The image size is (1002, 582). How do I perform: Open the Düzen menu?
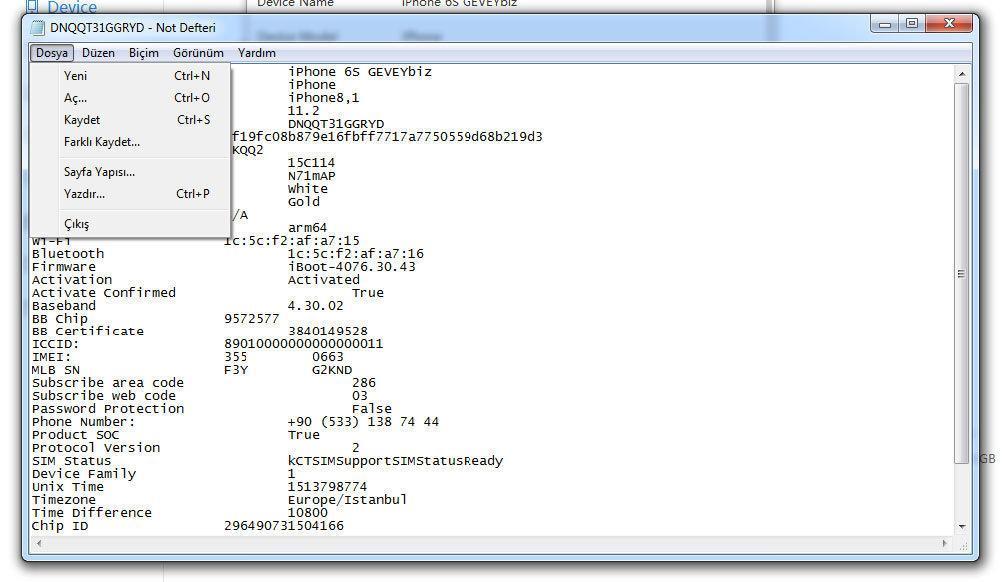click(x=98, y=53)
